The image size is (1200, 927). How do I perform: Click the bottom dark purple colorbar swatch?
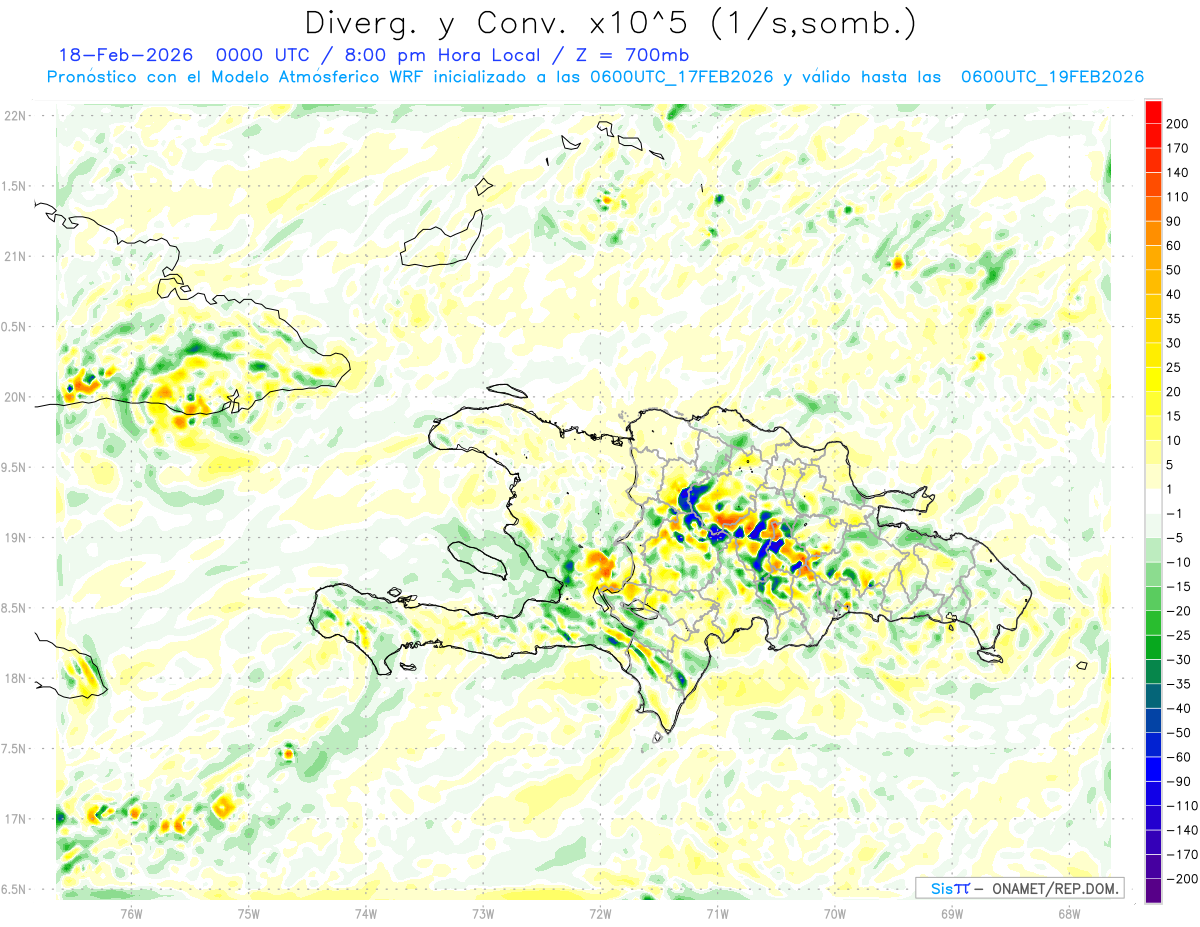[1153, 891]
